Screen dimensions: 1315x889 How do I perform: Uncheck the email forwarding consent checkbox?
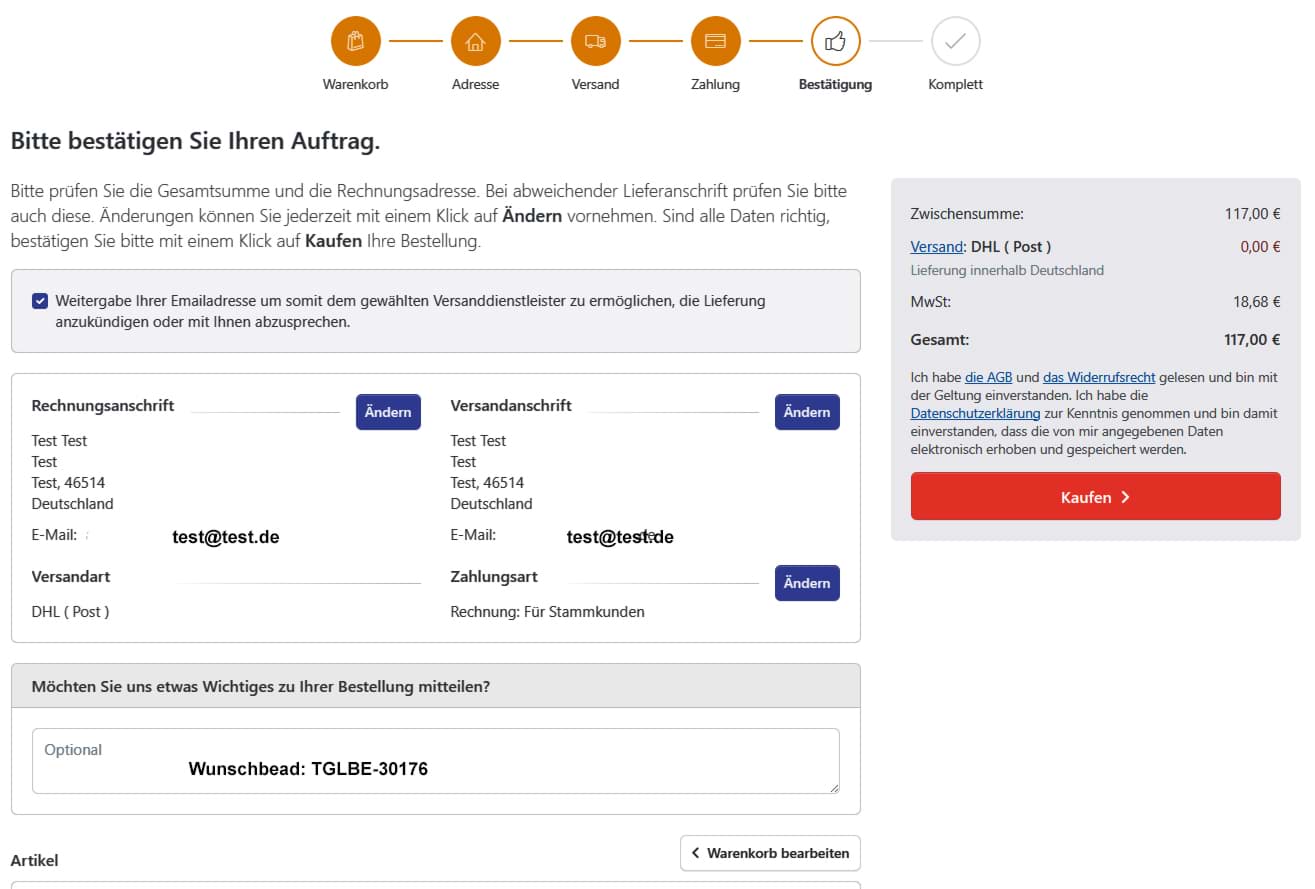40,301
